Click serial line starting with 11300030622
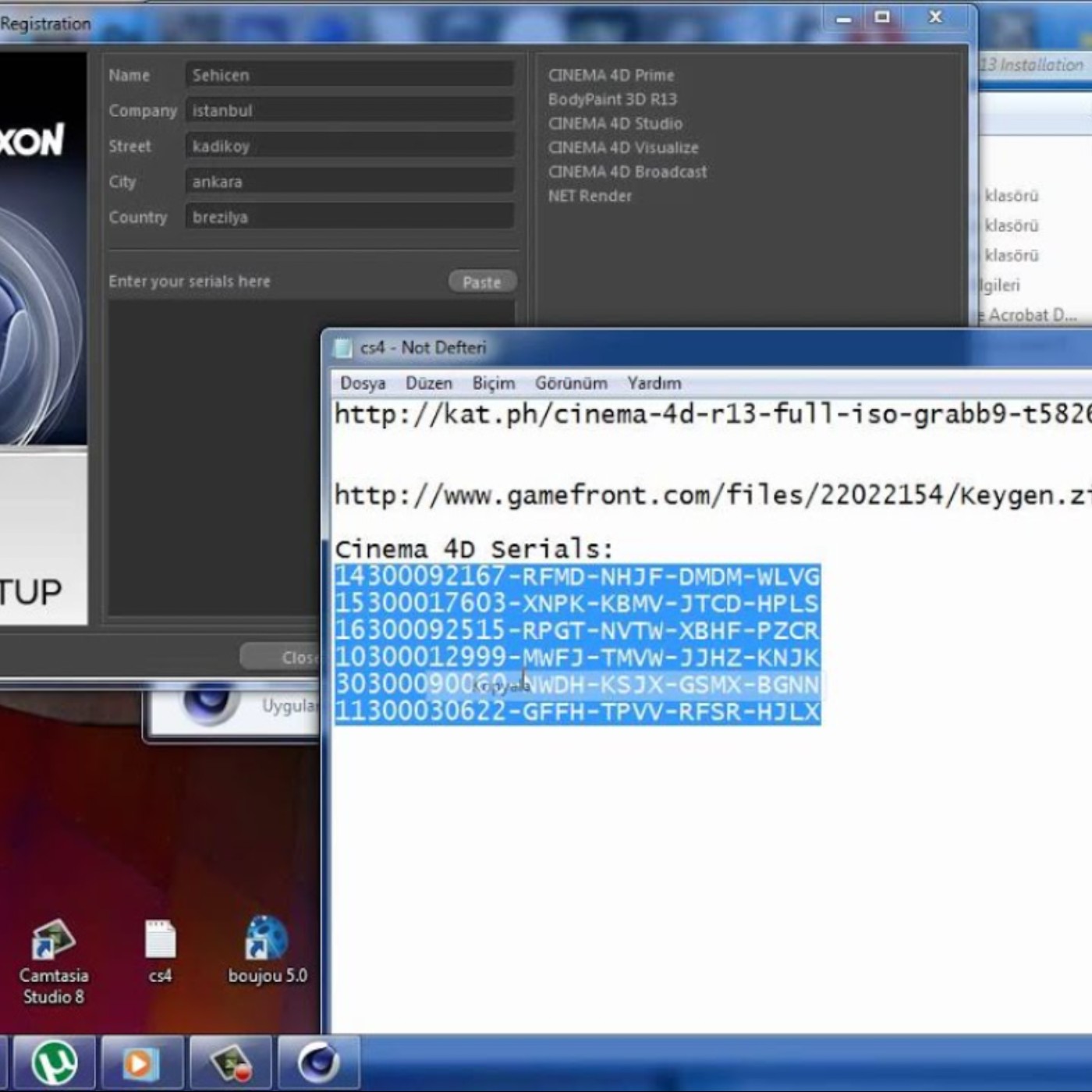Viewport: 1092px width, 1092px height. pyautogui.click(x=577, y=712)
